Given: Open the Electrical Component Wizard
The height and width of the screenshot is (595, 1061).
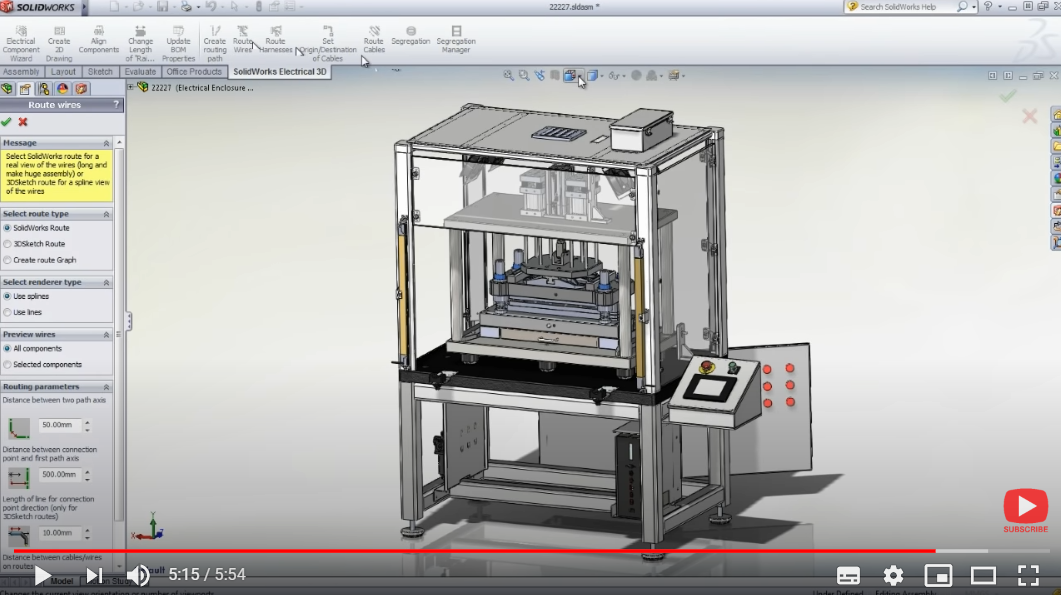Looking at the screenshot, I should pos(21,44).
